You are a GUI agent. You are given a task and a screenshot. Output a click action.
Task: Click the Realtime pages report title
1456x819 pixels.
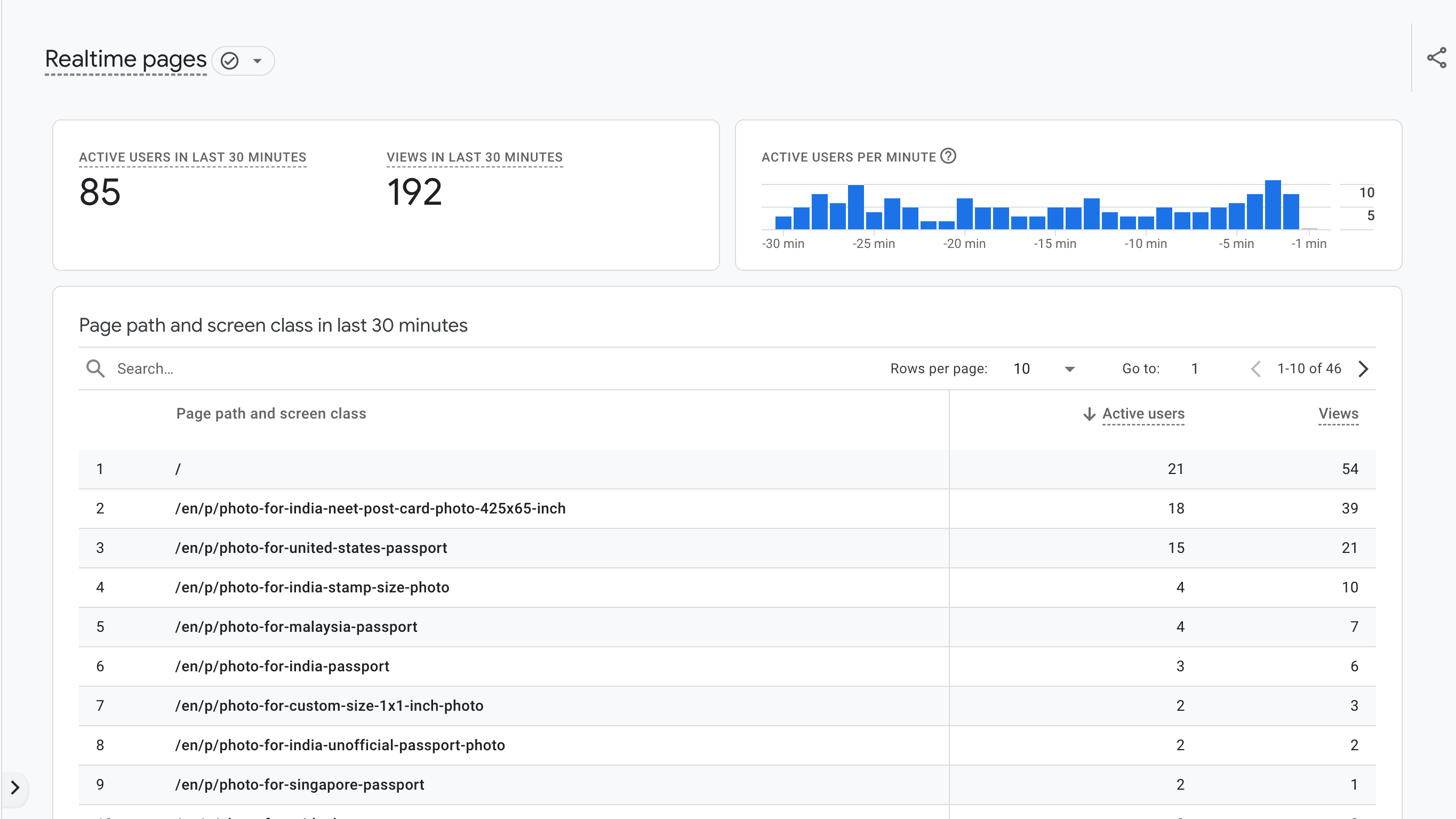tap(125, 59)
